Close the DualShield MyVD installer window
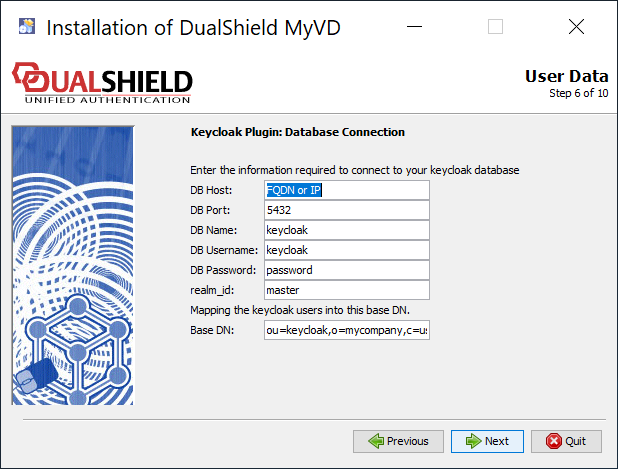Image resolution: width=618 pixels, height=469 pixels. pyautogui.click(x=576, y=27)
